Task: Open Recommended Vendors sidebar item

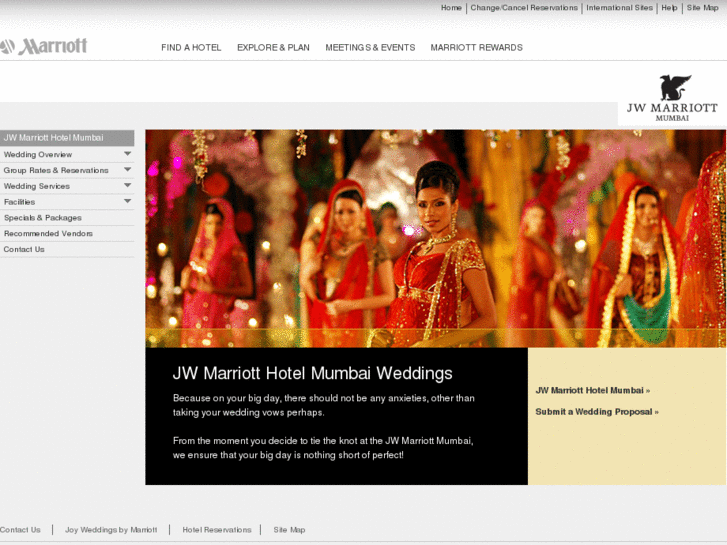Action: pos(48,233)
